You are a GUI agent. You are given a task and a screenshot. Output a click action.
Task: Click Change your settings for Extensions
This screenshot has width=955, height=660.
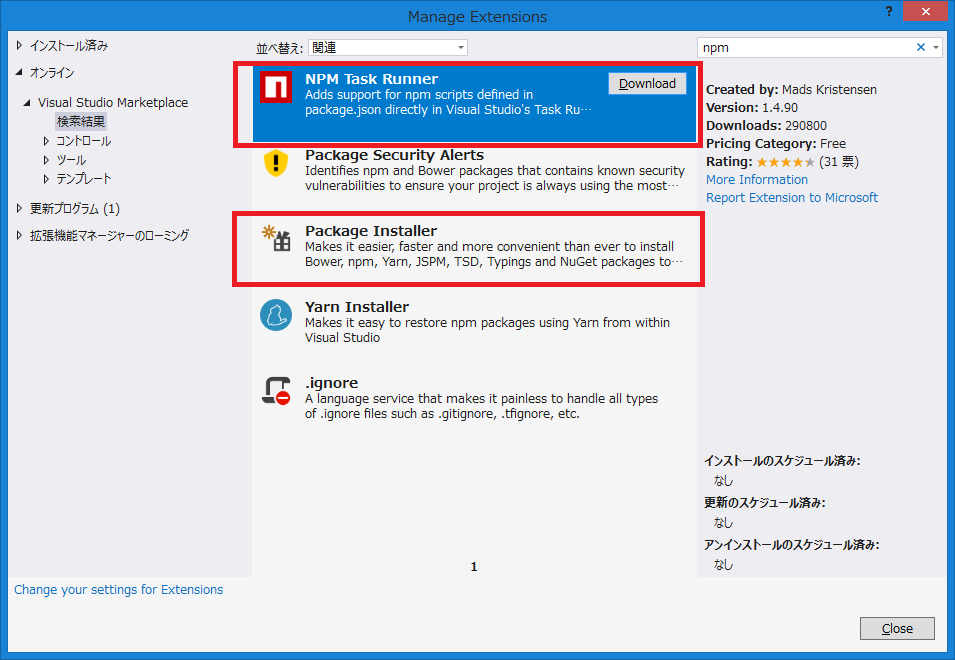(118, 589)
